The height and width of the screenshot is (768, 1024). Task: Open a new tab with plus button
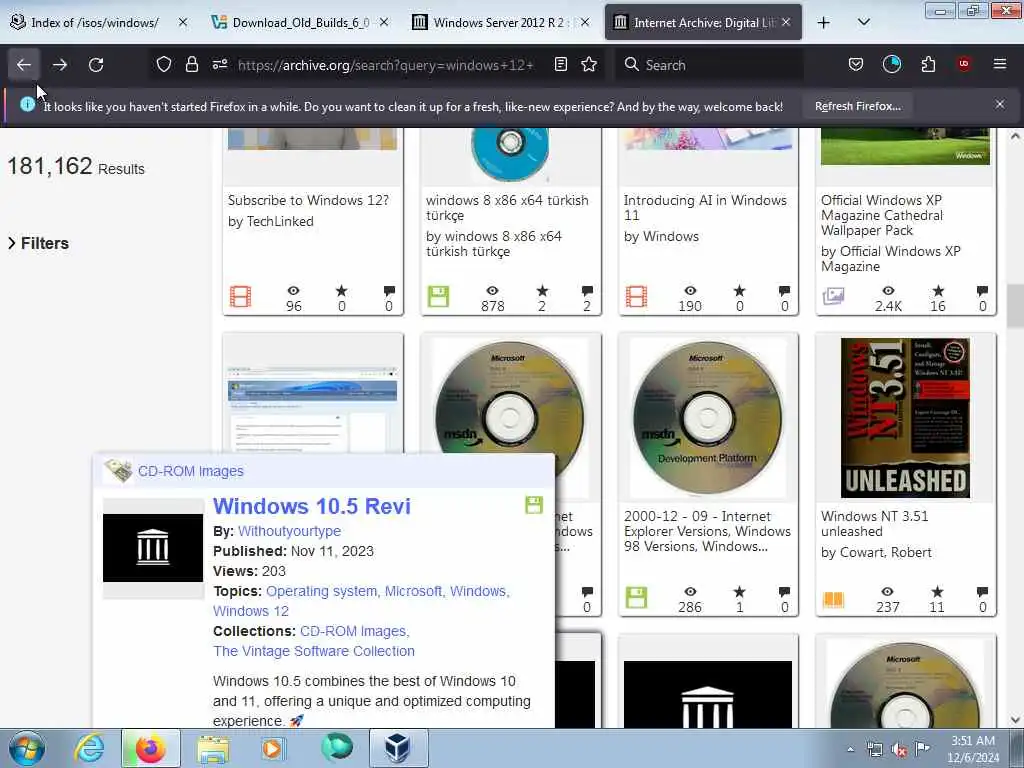point(824,23)
